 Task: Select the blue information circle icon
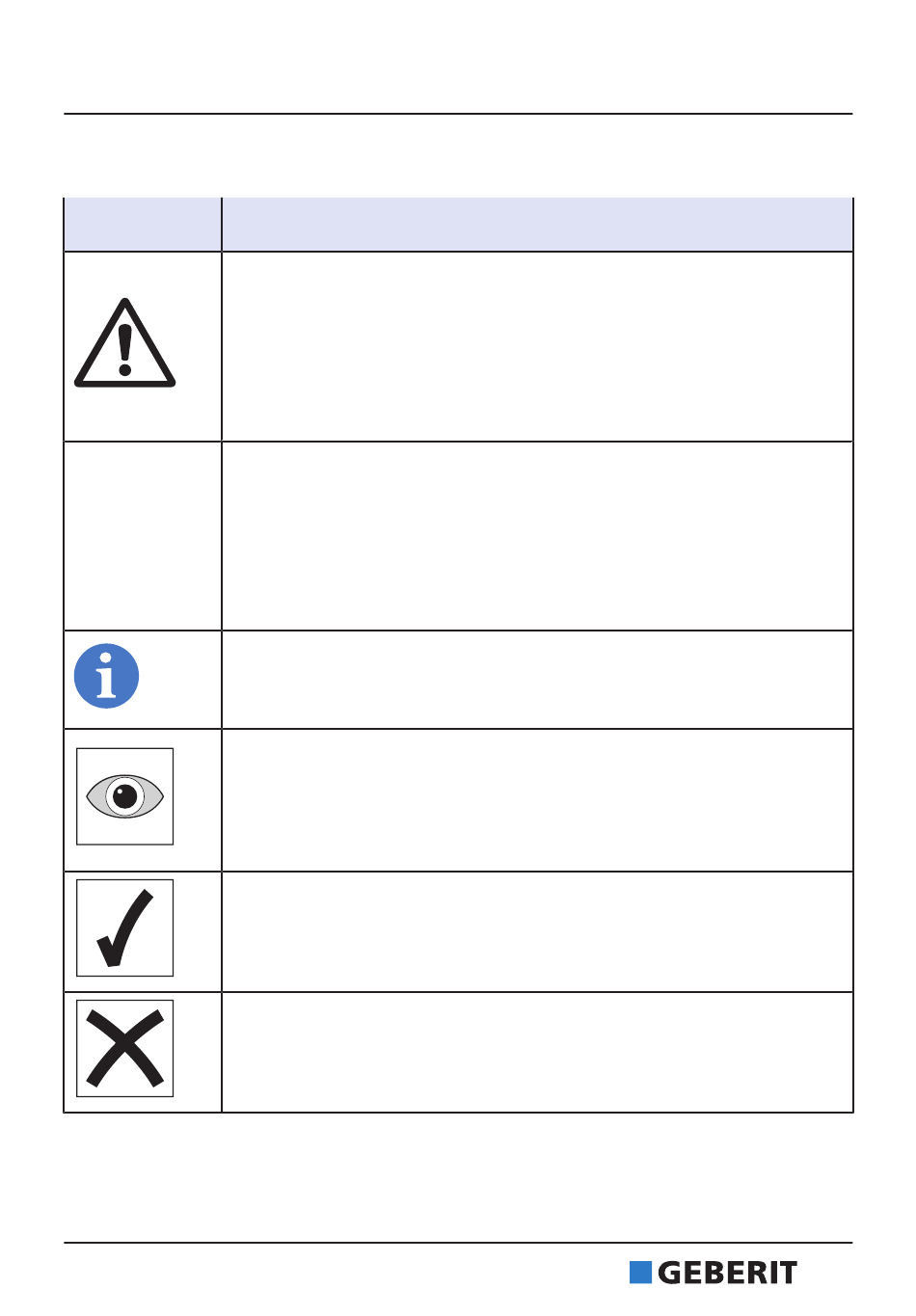pyautogui.click(x=107, y=676)
